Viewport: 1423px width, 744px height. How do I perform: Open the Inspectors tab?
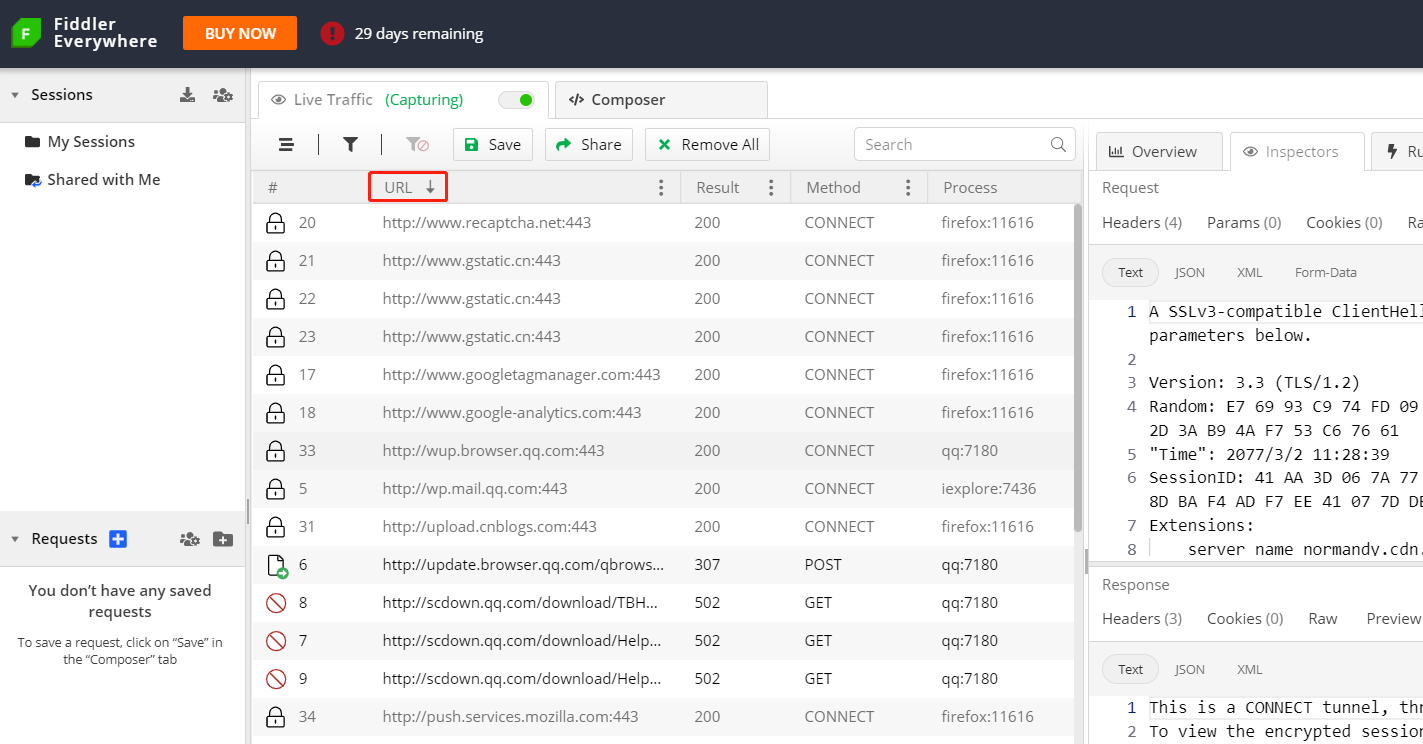1297,152
